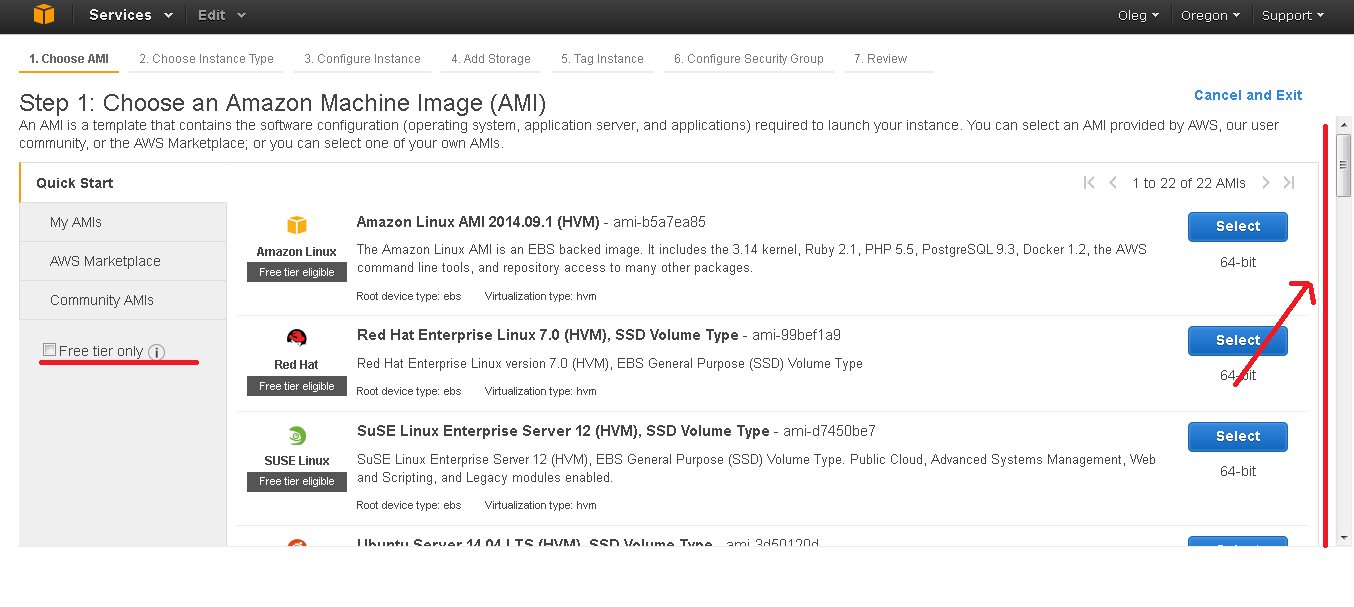This screenshot has width=1354, height=607.
Task: Open AWS Marketplace list
Action: pyautogui.click(x=123, y=261)
